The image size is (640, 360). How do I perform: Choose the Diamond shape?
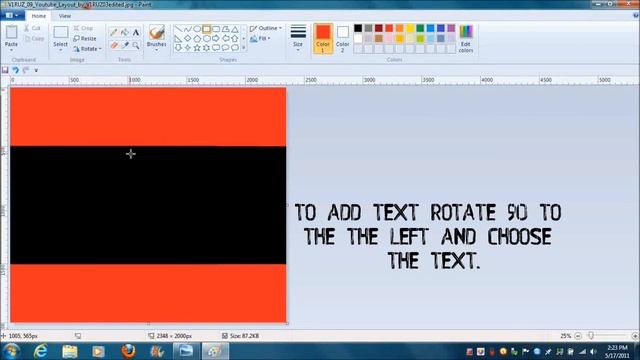point(187,39)
